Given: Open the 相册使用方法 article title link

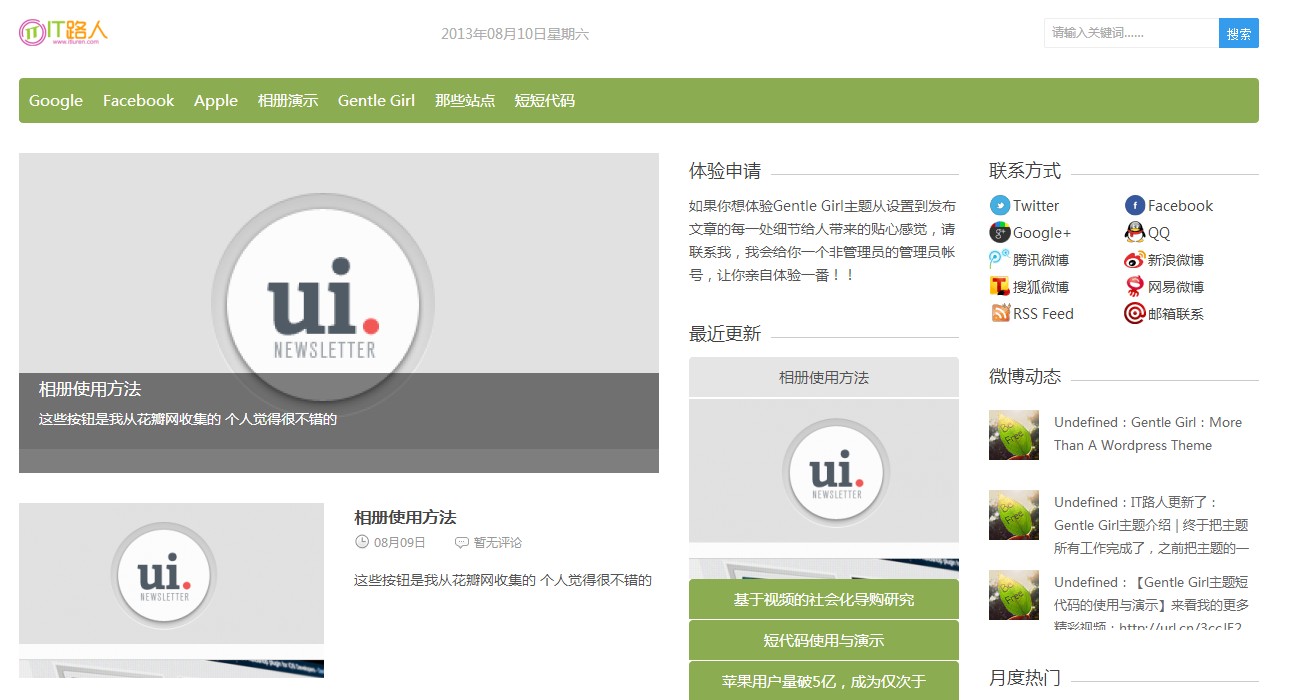Looking at the screenshot, I should click(405, 517).
